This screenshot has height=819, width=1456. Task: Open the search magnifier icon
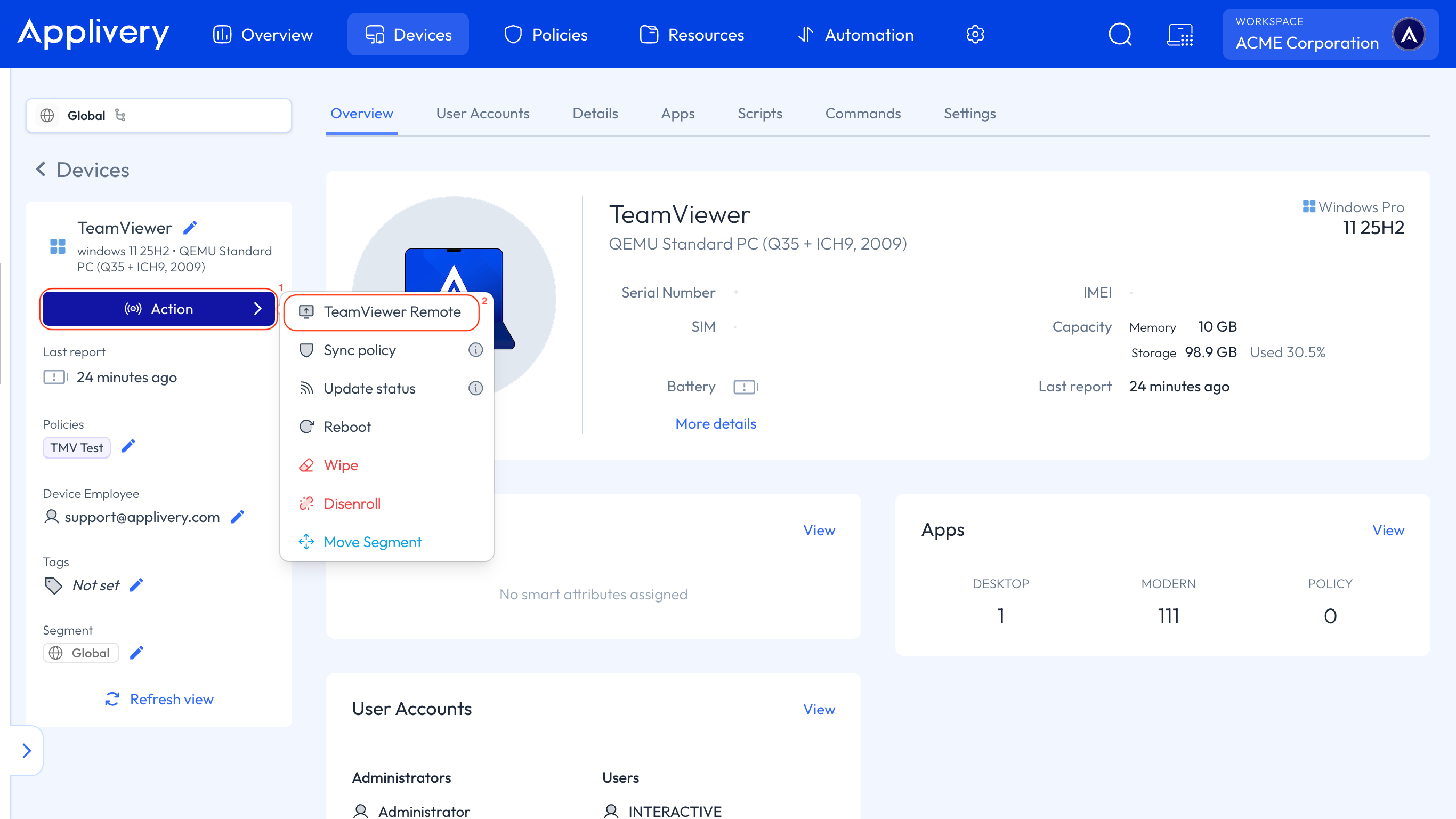click(x=1120, y=35)
